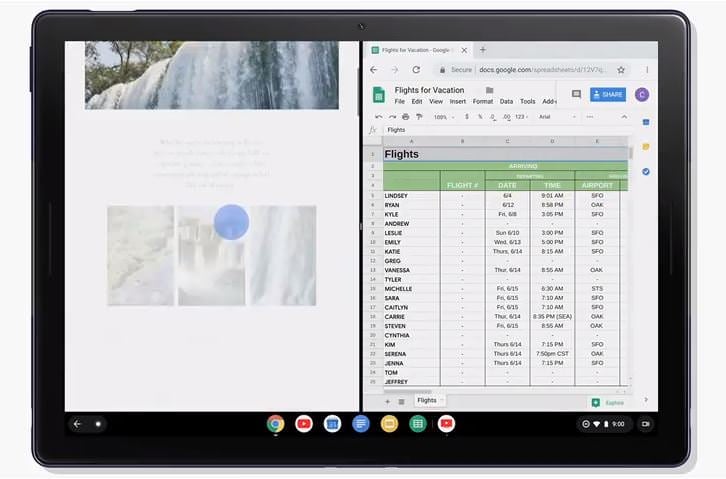The image size is (726, 479).
Task: Tap the shelf back arrow
Action: point(77,424)
